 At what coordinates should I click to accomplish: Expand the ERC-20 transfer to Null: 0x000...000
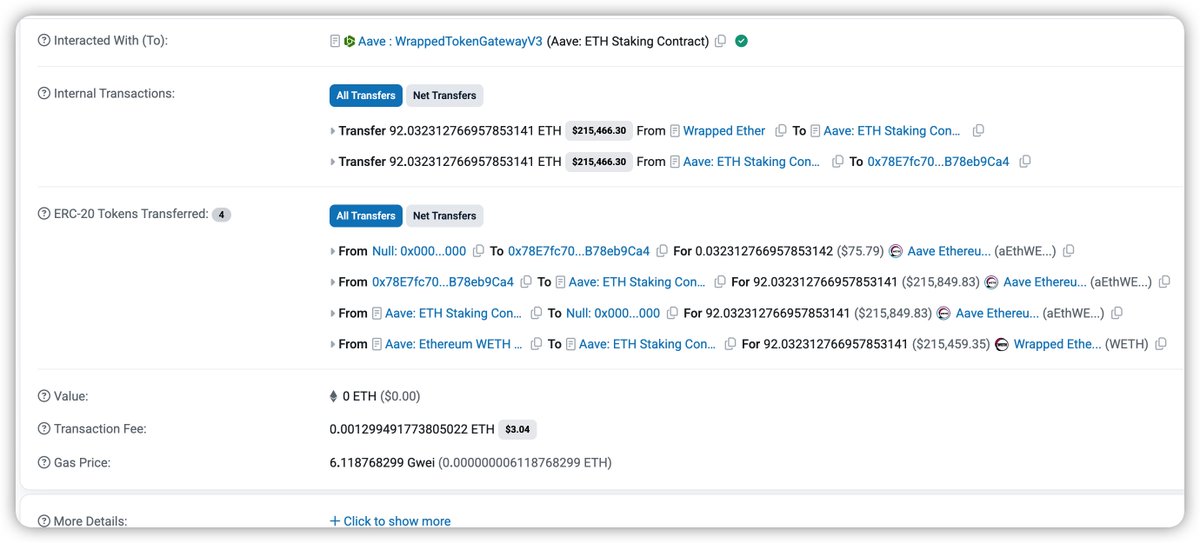click(333, 313)
